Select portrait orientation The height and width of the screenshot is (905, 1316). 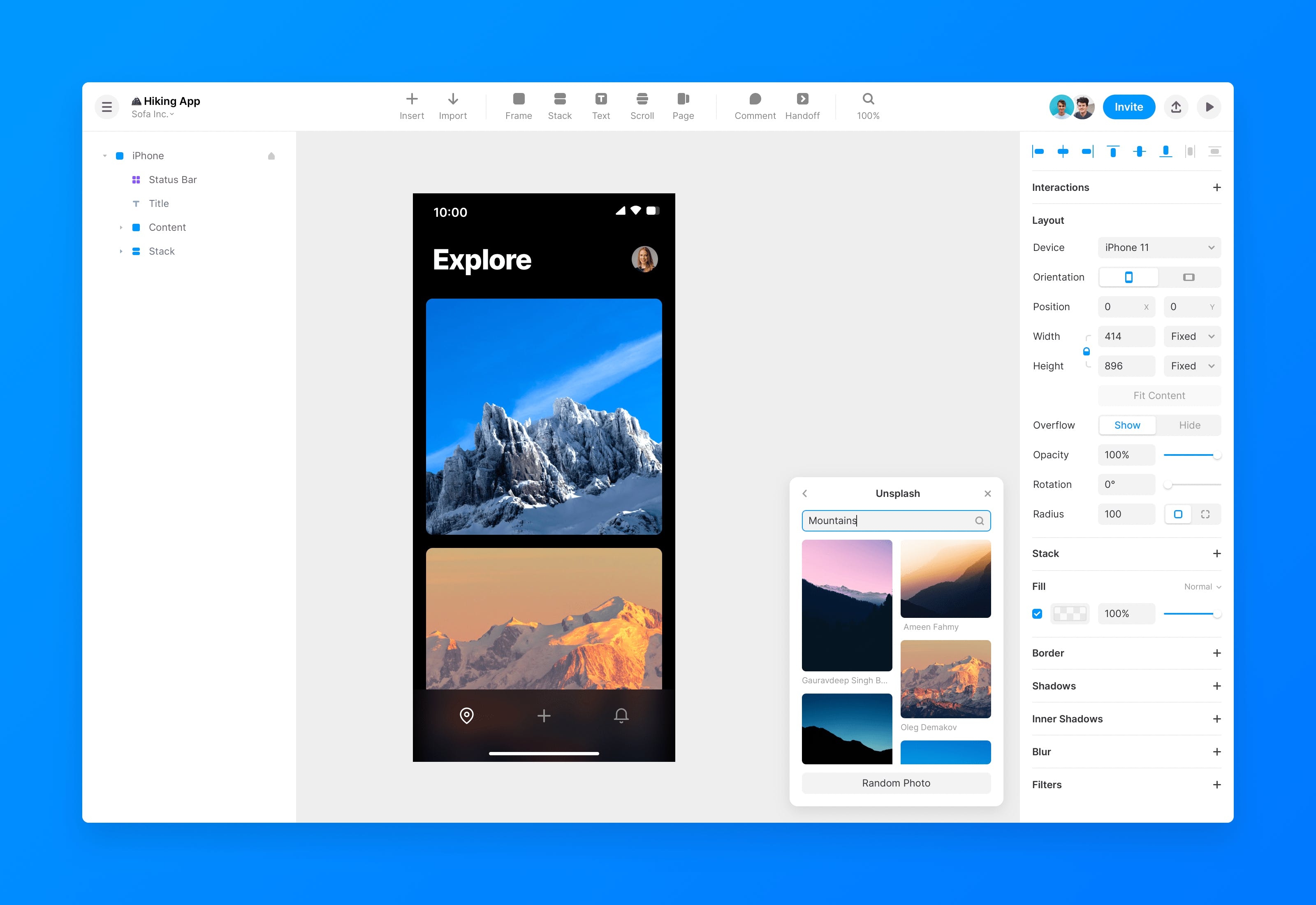point(1128,277)
